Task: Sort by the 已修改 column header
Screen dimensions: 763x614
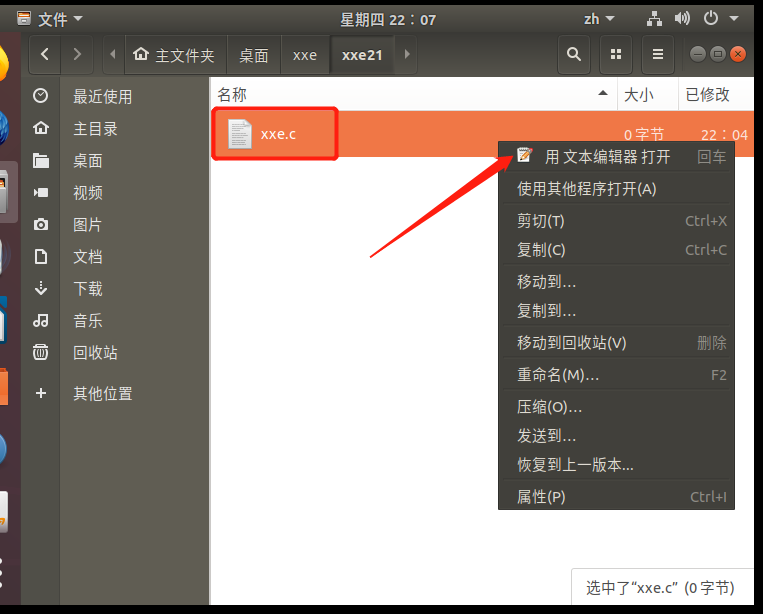Action: (716, 94)
